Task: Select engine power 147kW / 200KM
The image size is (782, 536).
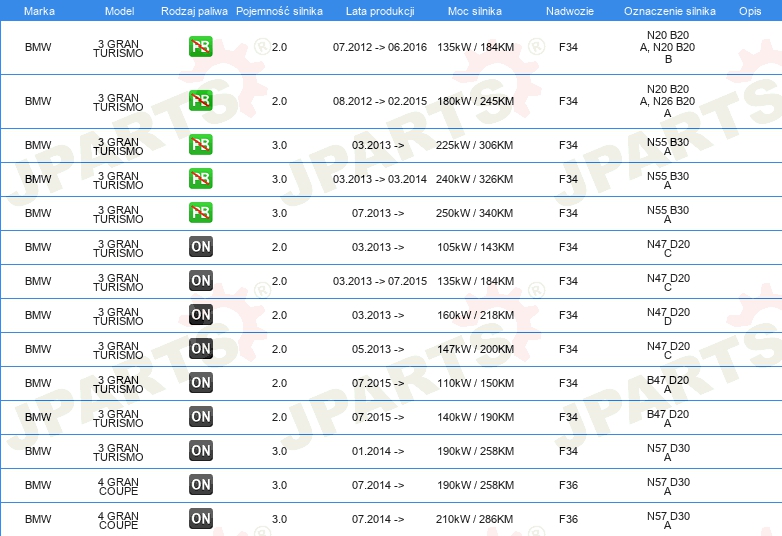Action: (x=475, y=349)
